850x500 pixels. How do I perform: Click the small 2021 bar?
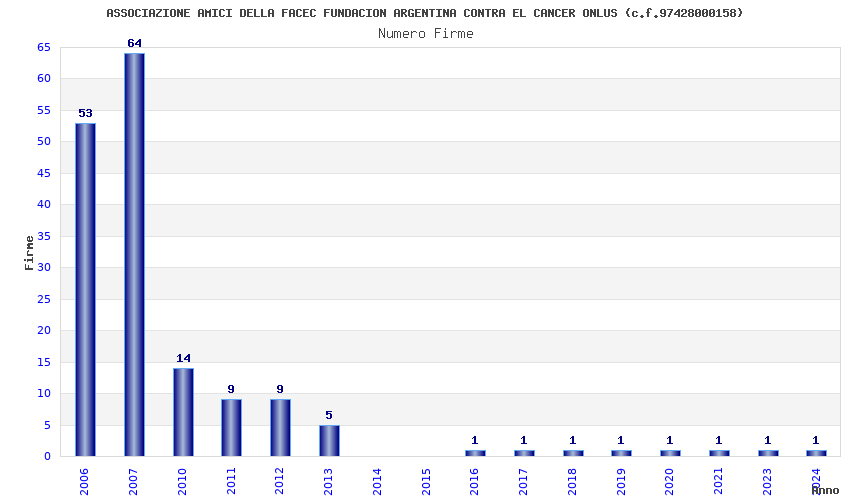click(719, 453)
